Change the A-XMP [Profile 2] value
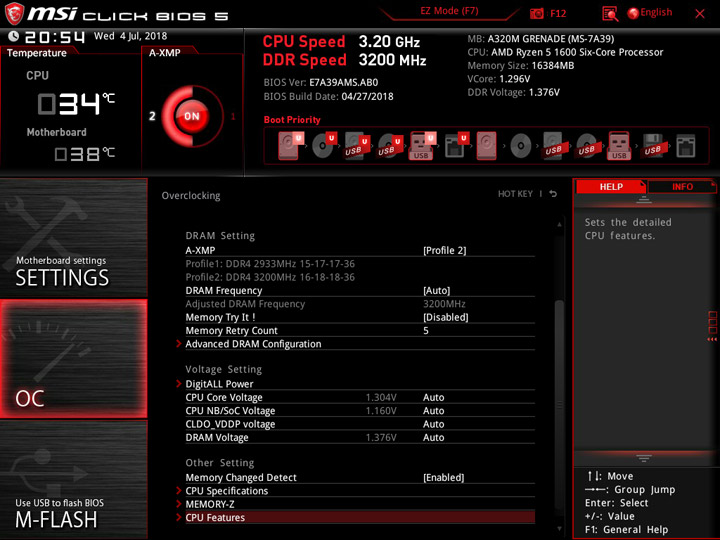 tap(444, 250)
